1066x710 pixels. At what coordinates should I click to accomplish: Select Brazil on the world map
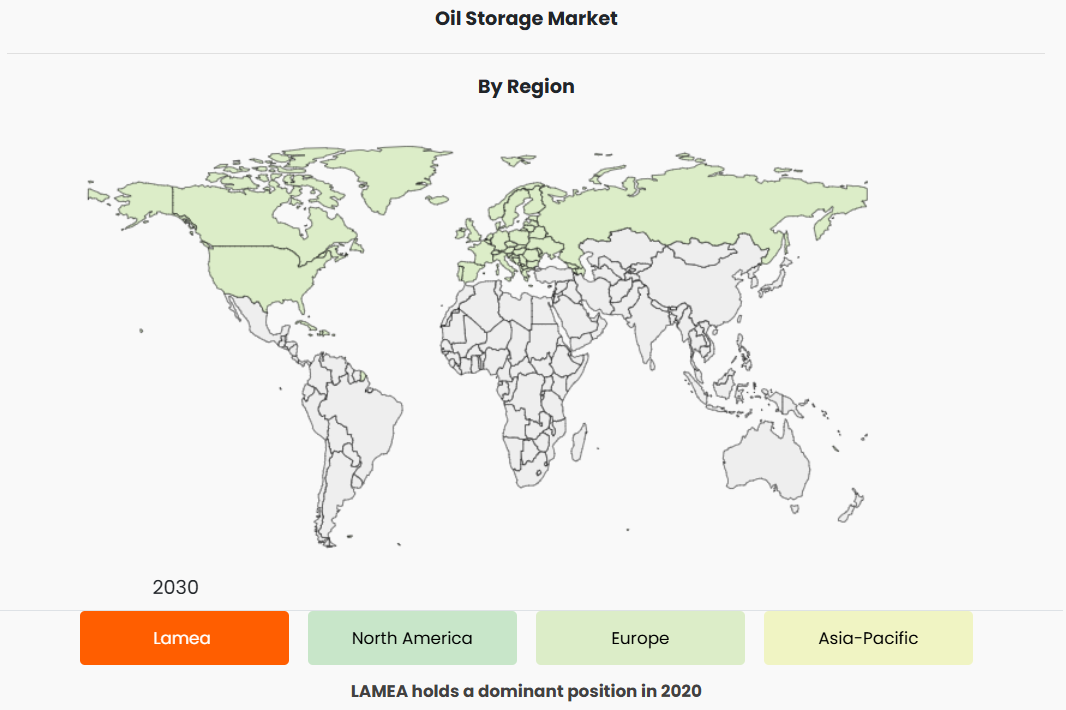(365, 410)
